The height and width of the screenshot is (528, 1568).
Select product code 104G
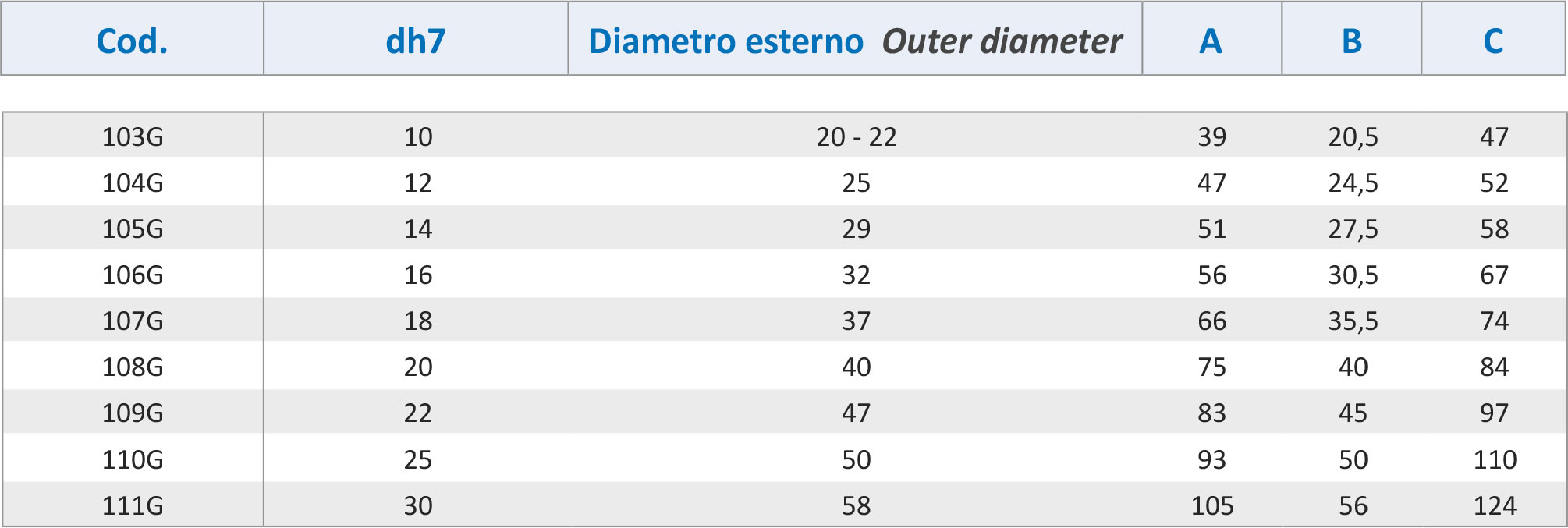pos(133,182)
